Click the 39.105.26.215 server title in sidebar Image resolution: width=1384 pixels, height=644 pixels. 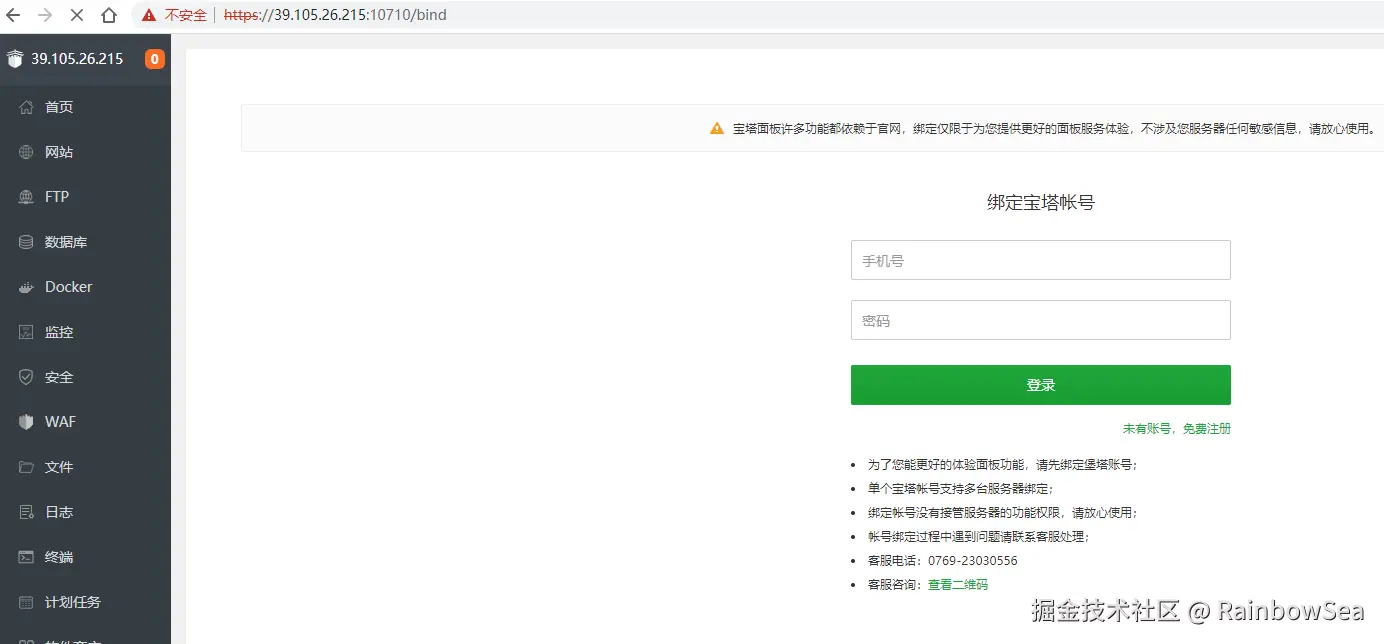point(77,59)
